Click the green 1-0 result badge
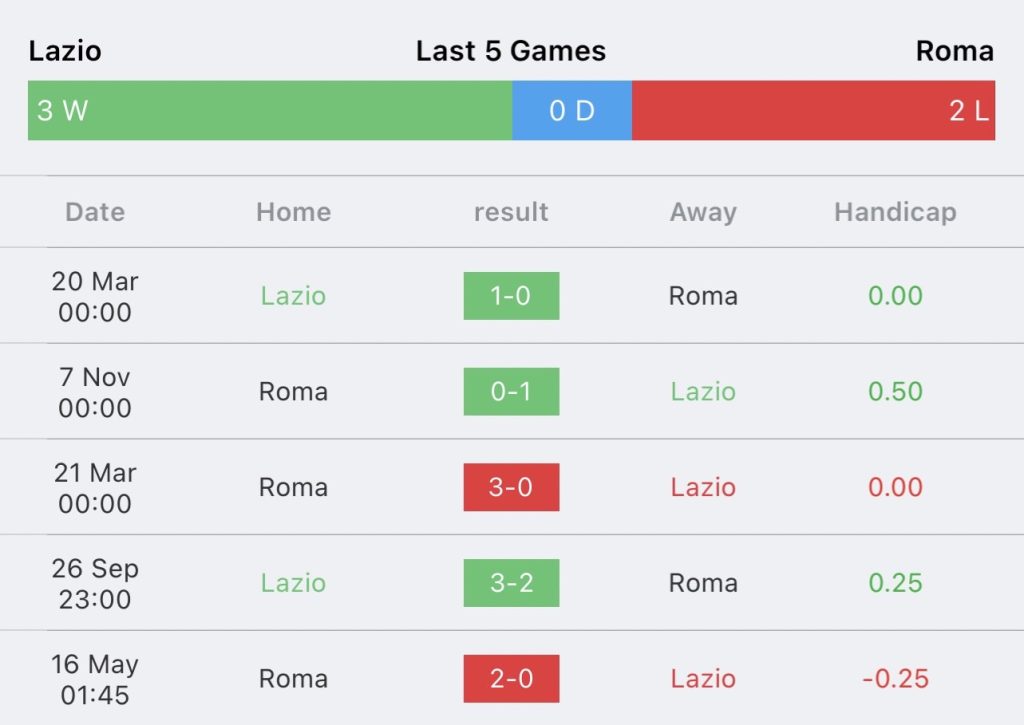Screen dimensions: 1024x725 (511, 296)
